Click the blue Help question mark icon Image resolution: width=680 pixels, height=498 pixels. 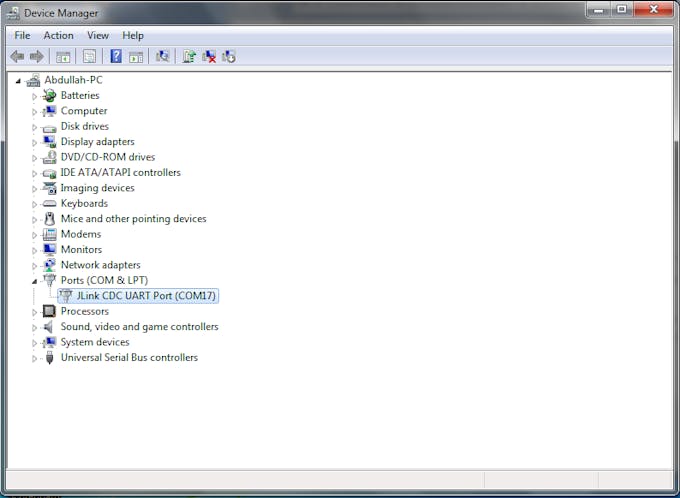pos(116,56)
